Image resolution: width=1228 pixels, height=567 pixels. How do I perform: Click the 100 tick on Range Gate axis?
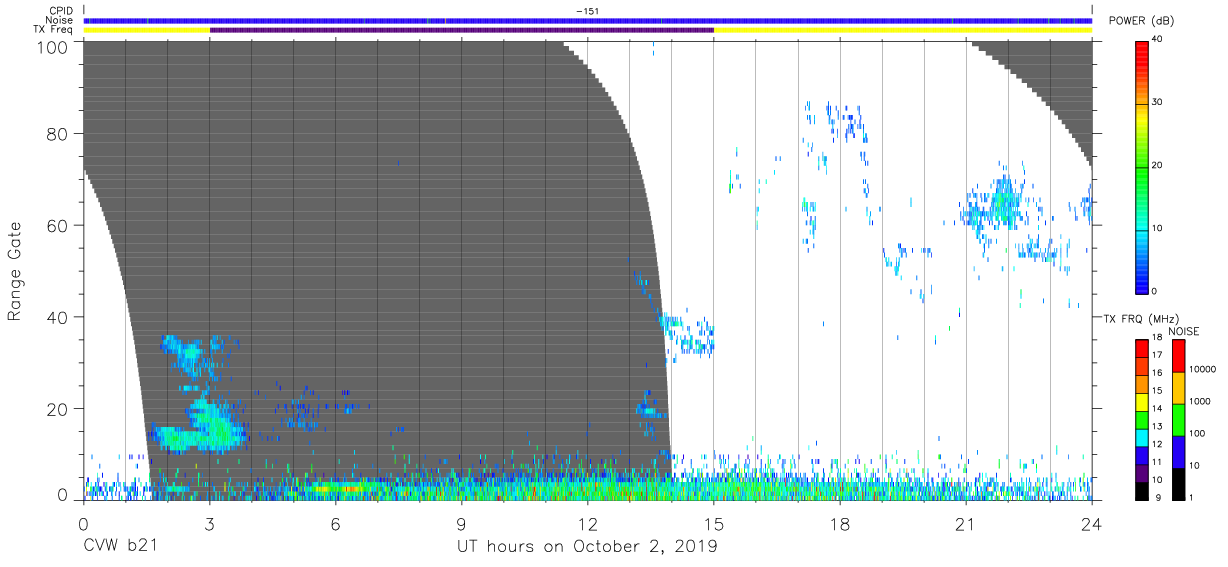pyautogui.click(x=52, y=46)
